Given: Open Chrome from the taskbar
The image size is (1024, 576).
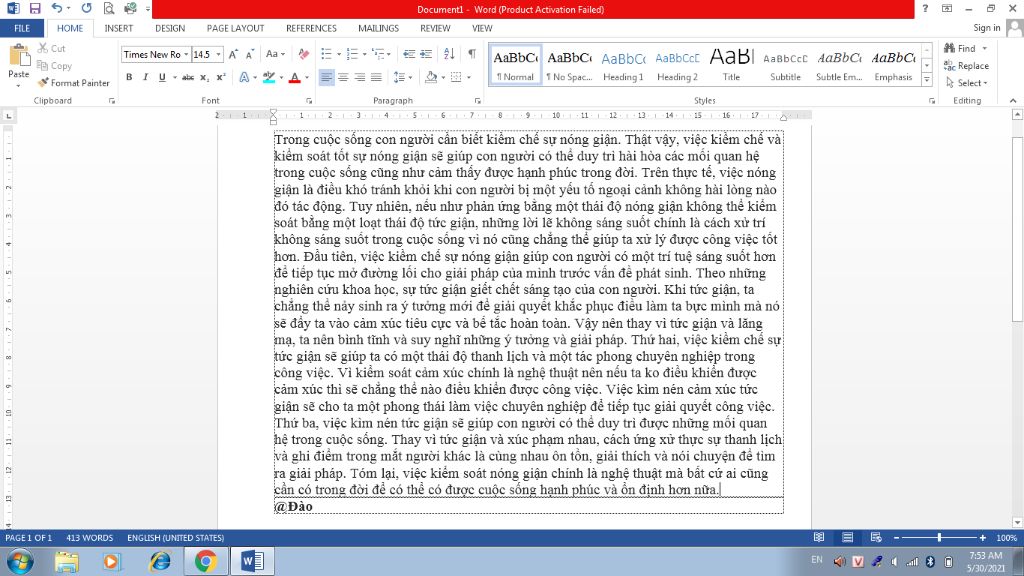Looking at the screenshot, I should pyautogui.click(x=206, y=562).
